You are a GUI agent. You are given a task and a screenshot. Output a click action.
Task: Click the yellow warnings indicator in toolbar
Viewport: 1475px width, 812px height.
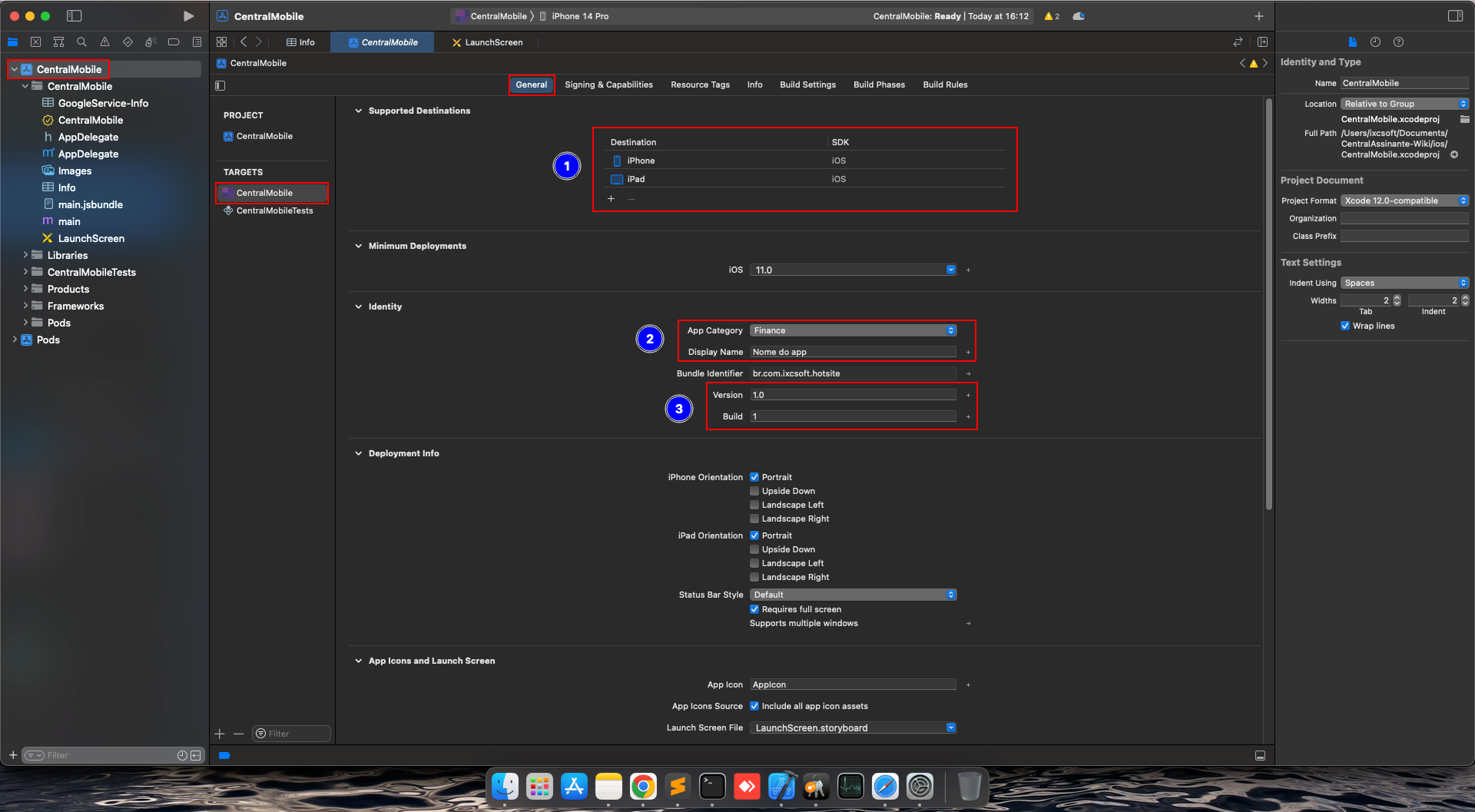coord(1052,16)
